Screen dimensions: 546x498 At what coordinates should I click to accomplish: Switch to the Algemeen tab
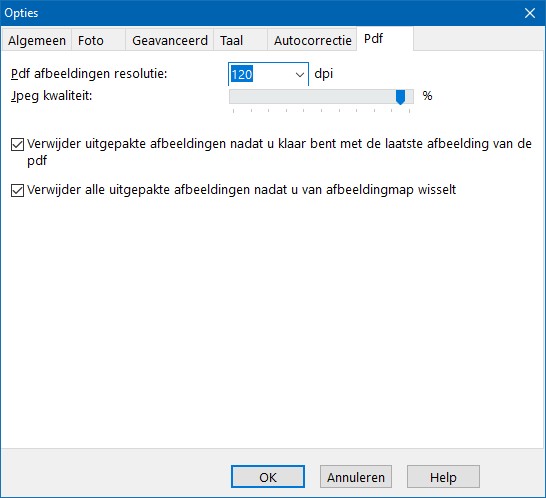37,40
